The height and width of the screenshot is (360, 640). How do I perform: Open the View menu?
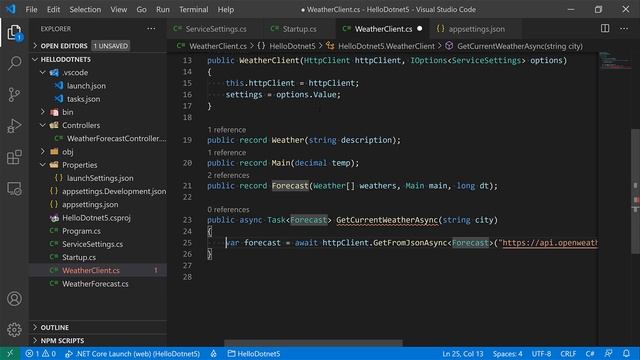[x=118, y=9]
